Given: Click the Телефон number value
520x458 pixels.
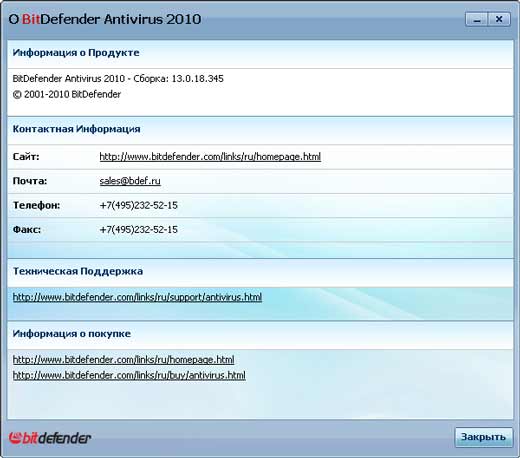Looking at the screenshot, I should [139, 205].
